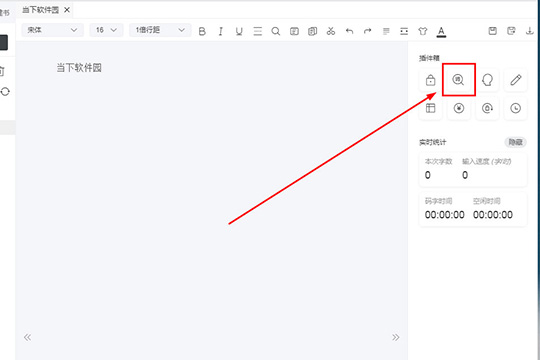Open the 1倍行距 line spacing dropdown

point(160,30)
